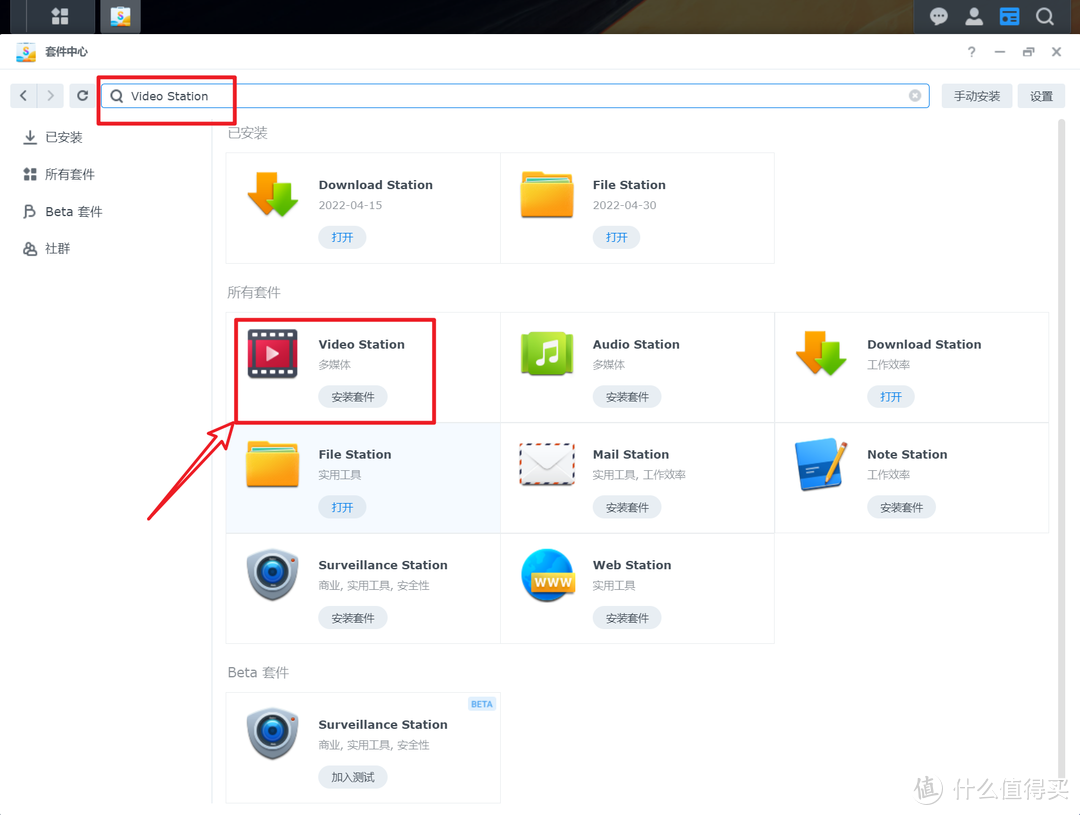Click the Web Station package title
The image size is (1080, 815).
632,565
